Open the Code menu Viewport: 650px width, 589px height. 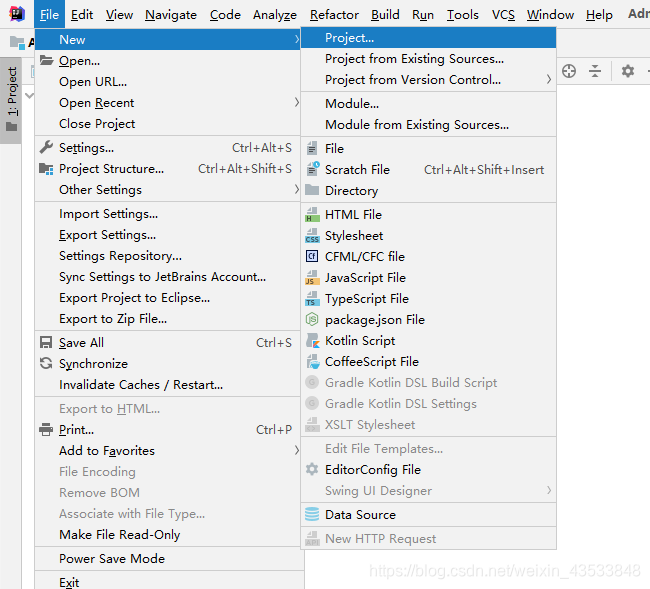[225, 15]
